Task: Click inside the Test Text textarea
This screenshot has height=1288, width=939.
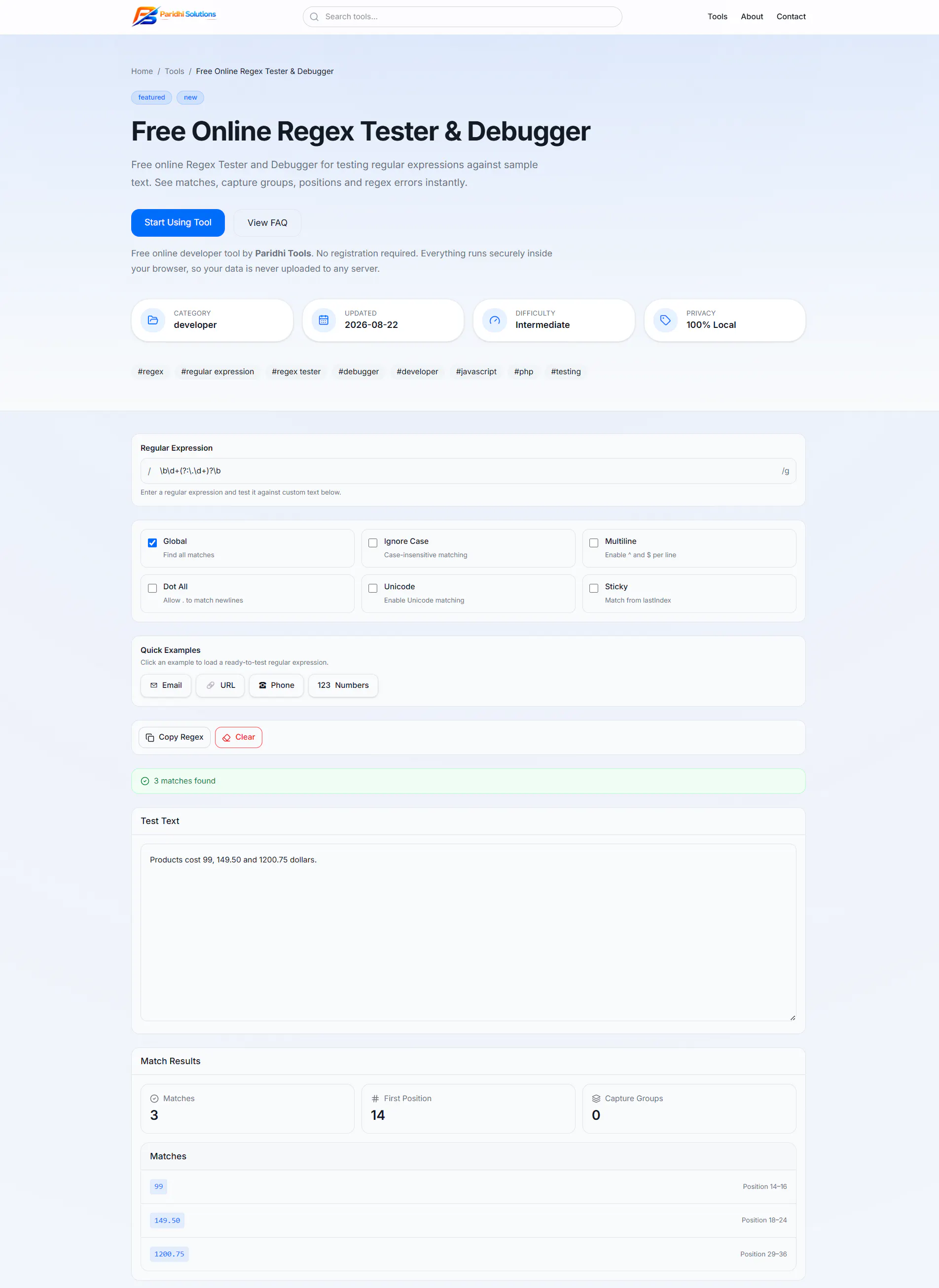Action: click(x=469, y=933)
